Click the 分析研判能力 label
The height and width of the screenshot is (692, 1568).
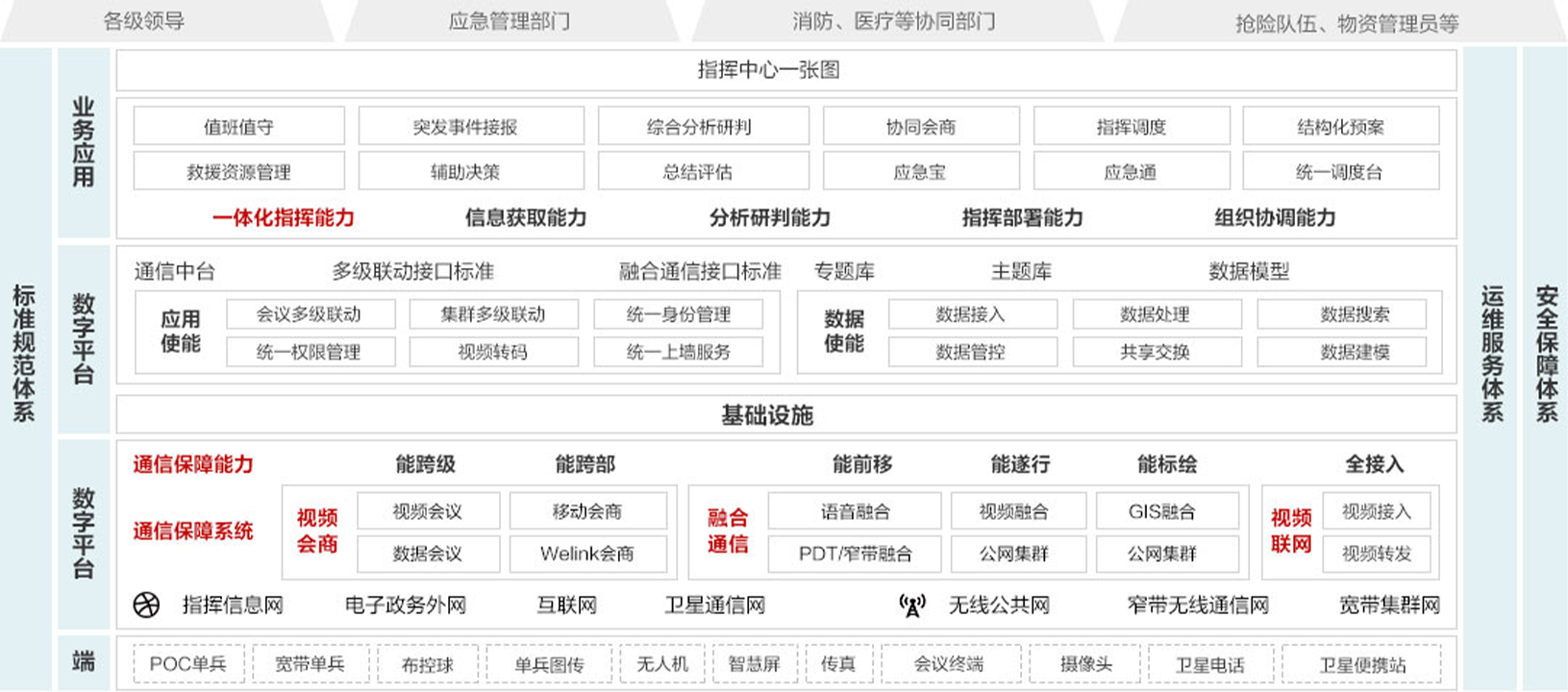(x=770, y=217)
